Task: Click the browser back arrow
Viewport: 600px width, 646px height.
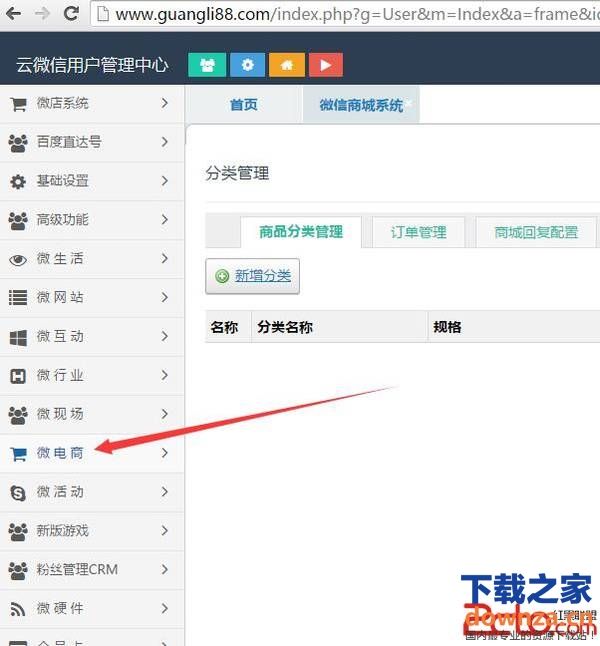Action: (x=13, y=14)
